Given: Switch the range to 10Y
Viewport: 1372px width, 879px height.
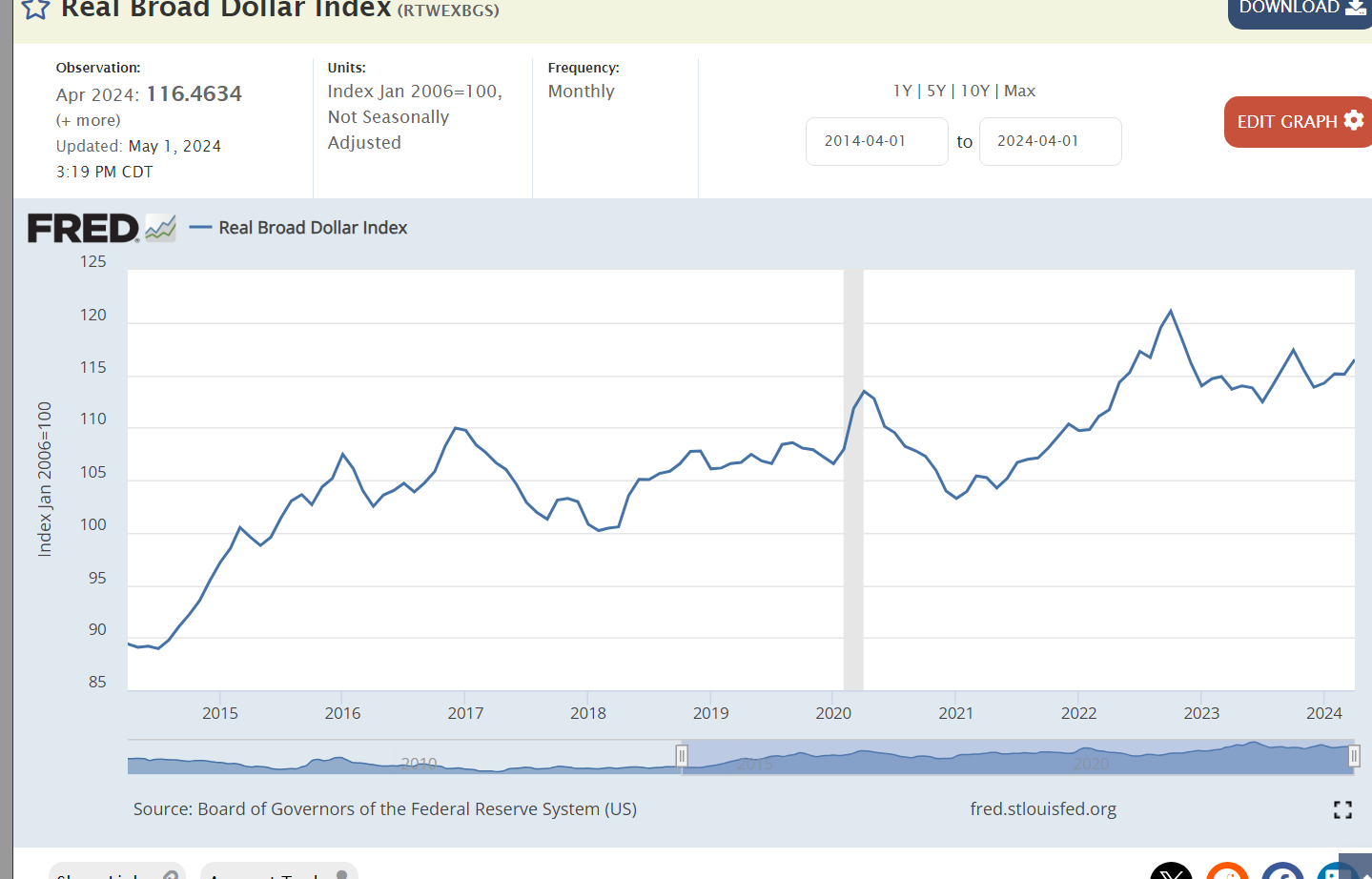Looking at the screenshot, I should pos(974,91).
